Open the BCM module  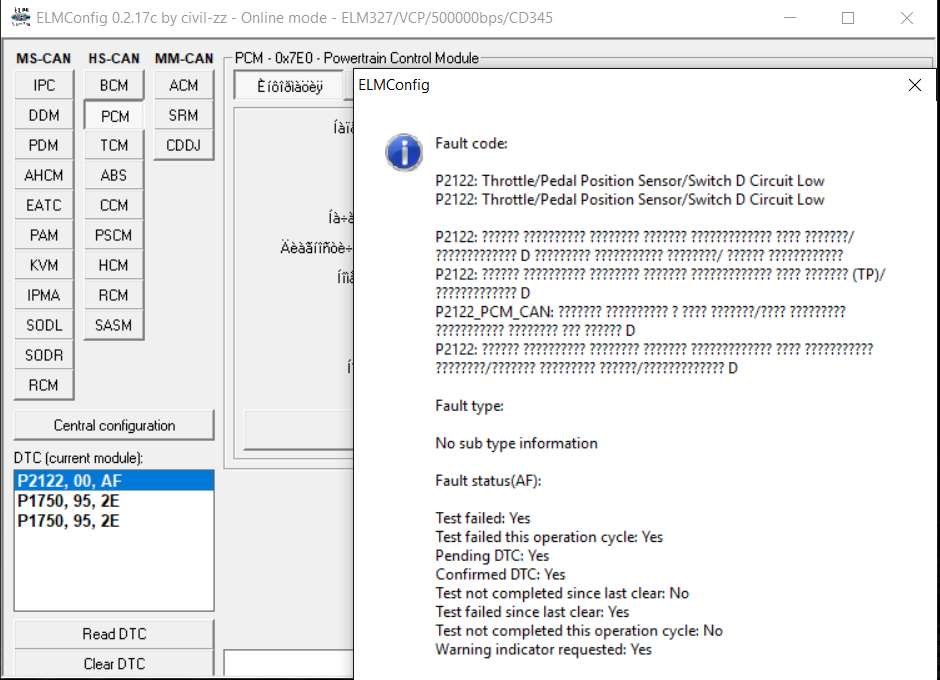[x=114, y=86]
